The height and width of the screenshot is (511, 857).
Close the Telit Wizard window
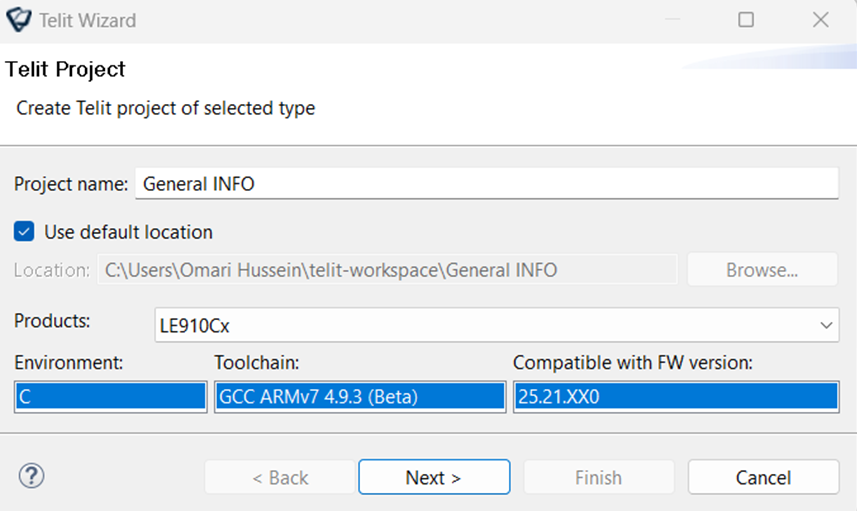click(x=820, y=20)
